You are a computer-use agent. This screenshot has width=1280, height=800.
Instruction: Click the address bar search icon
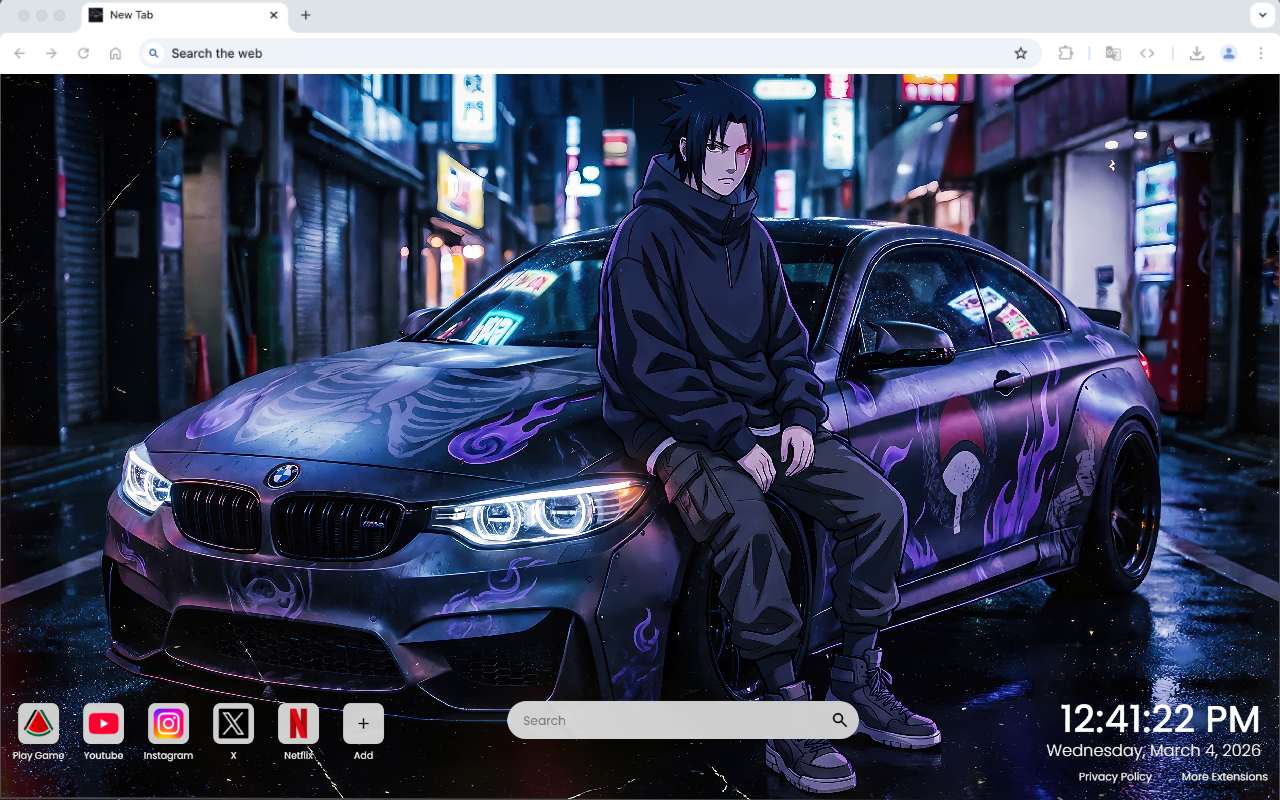pos(153,53)
